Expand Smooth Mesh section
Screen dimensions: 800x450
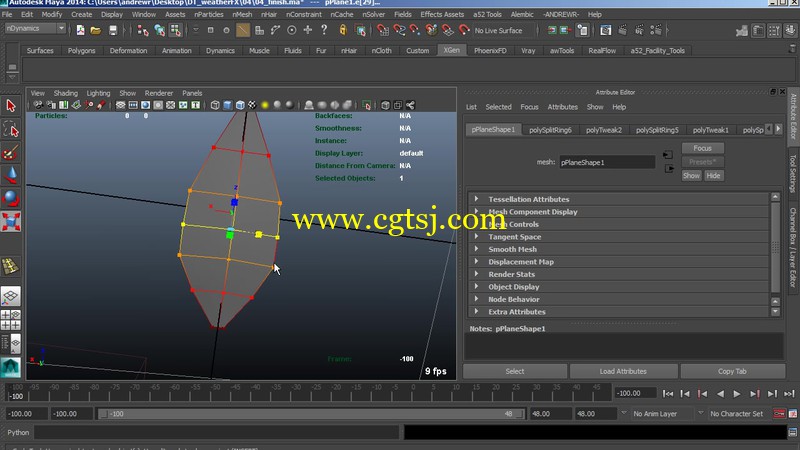[477, 249]
